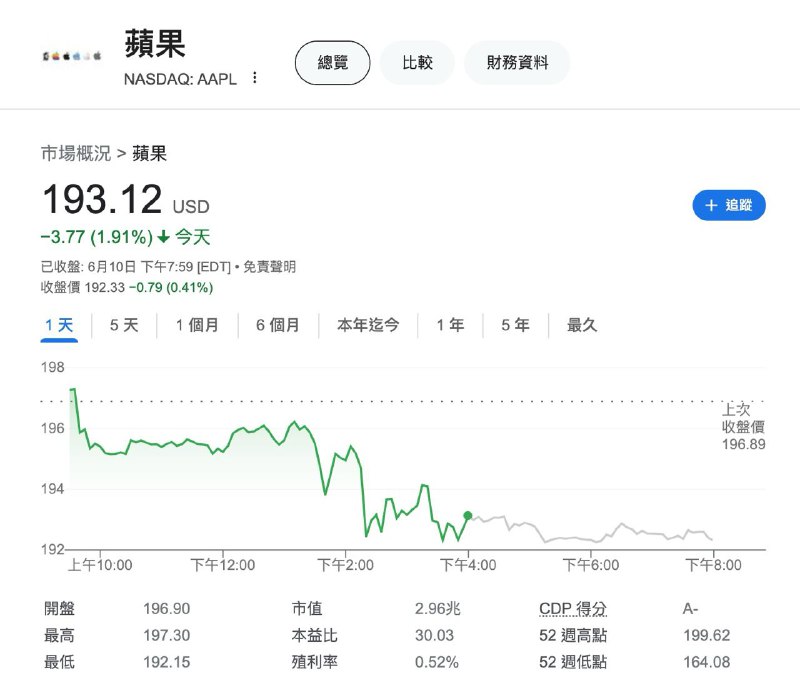Click the 殖利率 value 0.52%

pyautogui.click(x=436, y=662)
